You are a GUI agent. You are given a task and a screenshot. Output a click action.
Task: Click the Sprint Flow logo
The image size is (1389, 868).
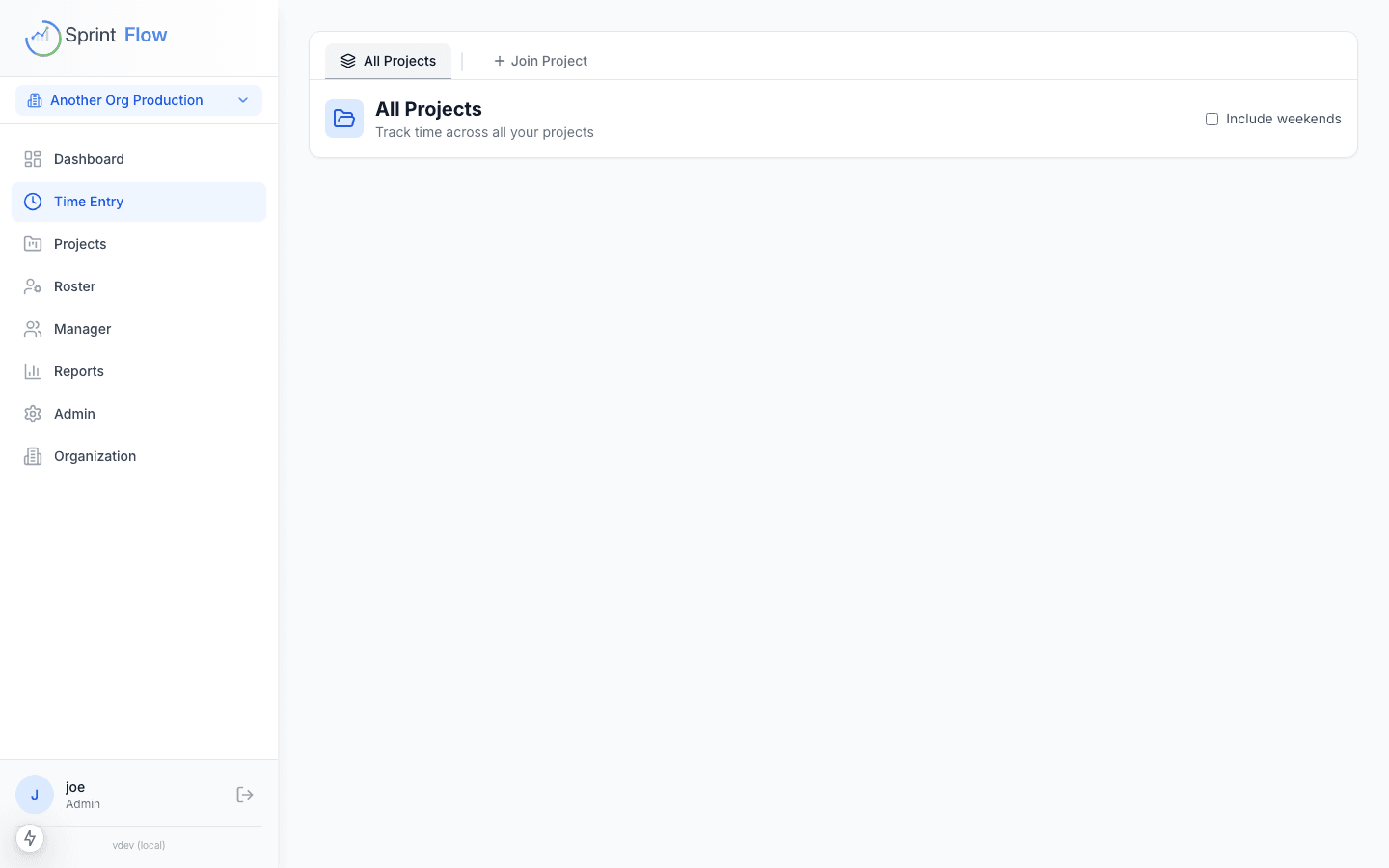pyautogui.click(x=95, y=36)
